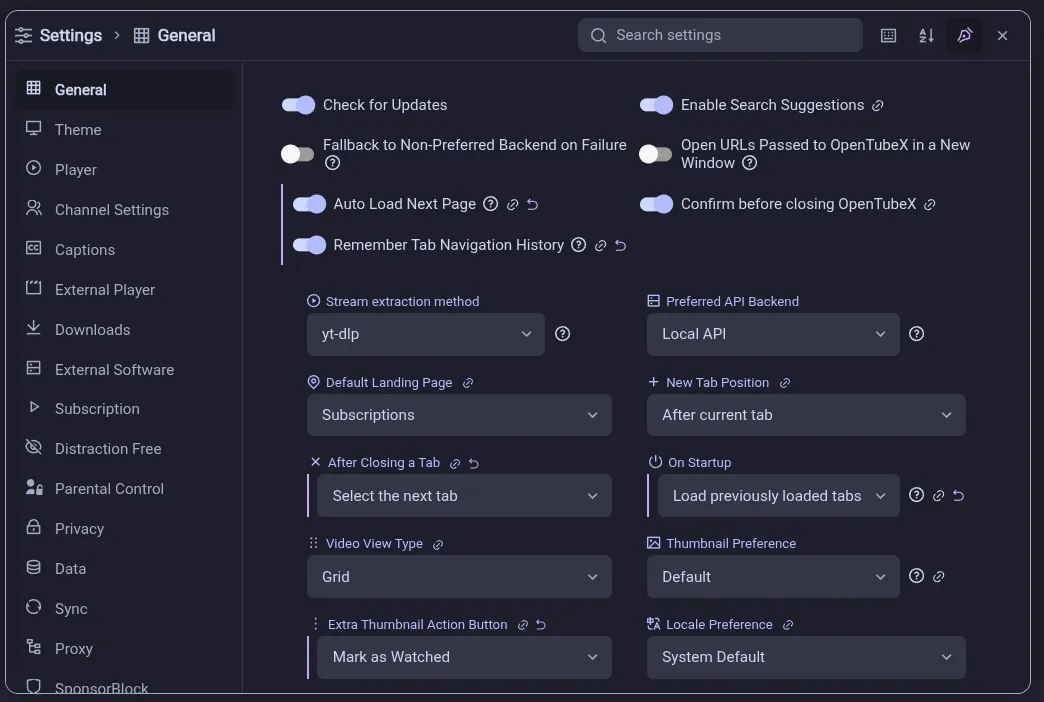Open Player settings section
1044x702 pixels.
click(125, 169)
